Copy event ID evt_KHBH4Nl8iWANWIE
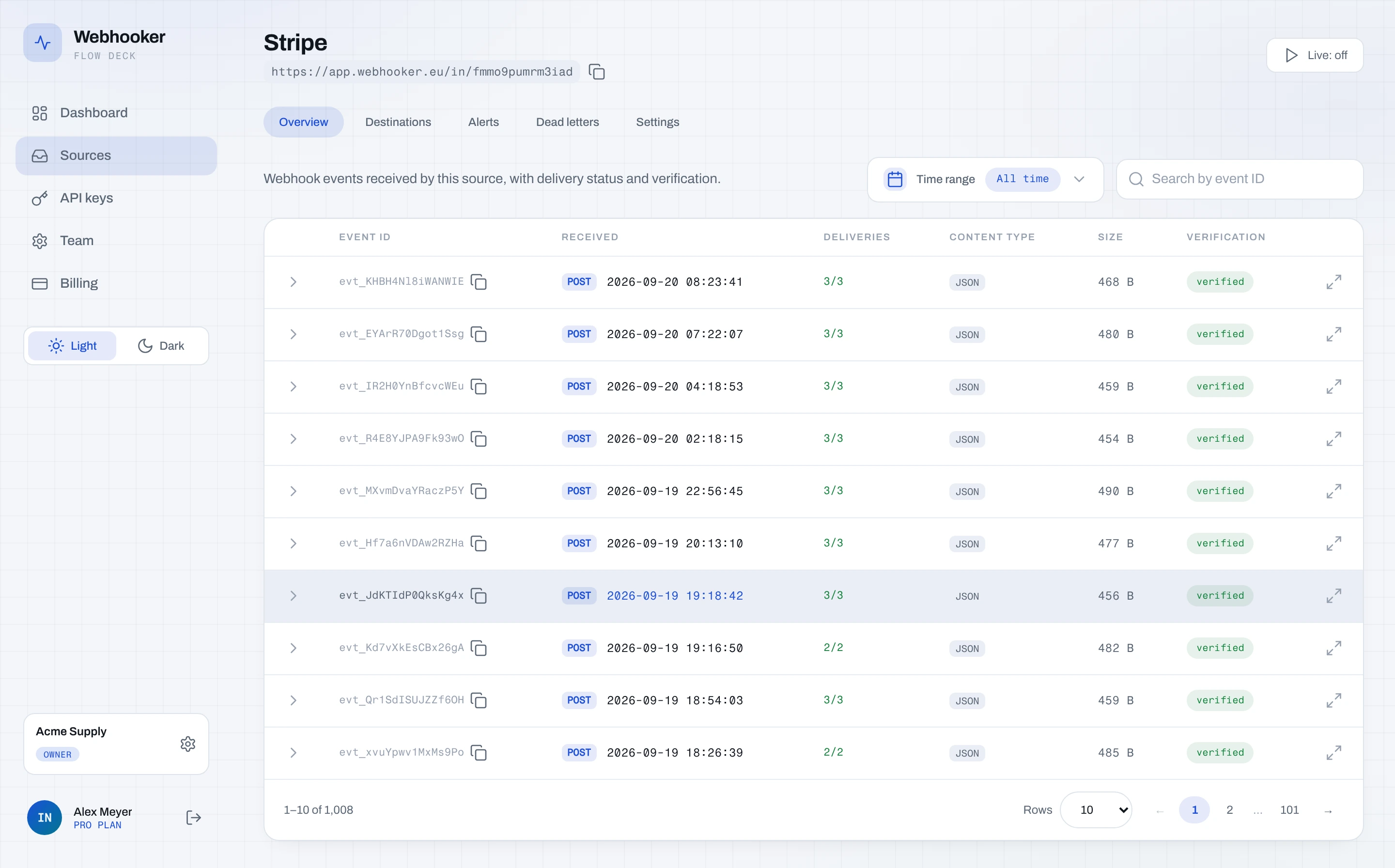The image size is (1395, 868). [478, 282]
